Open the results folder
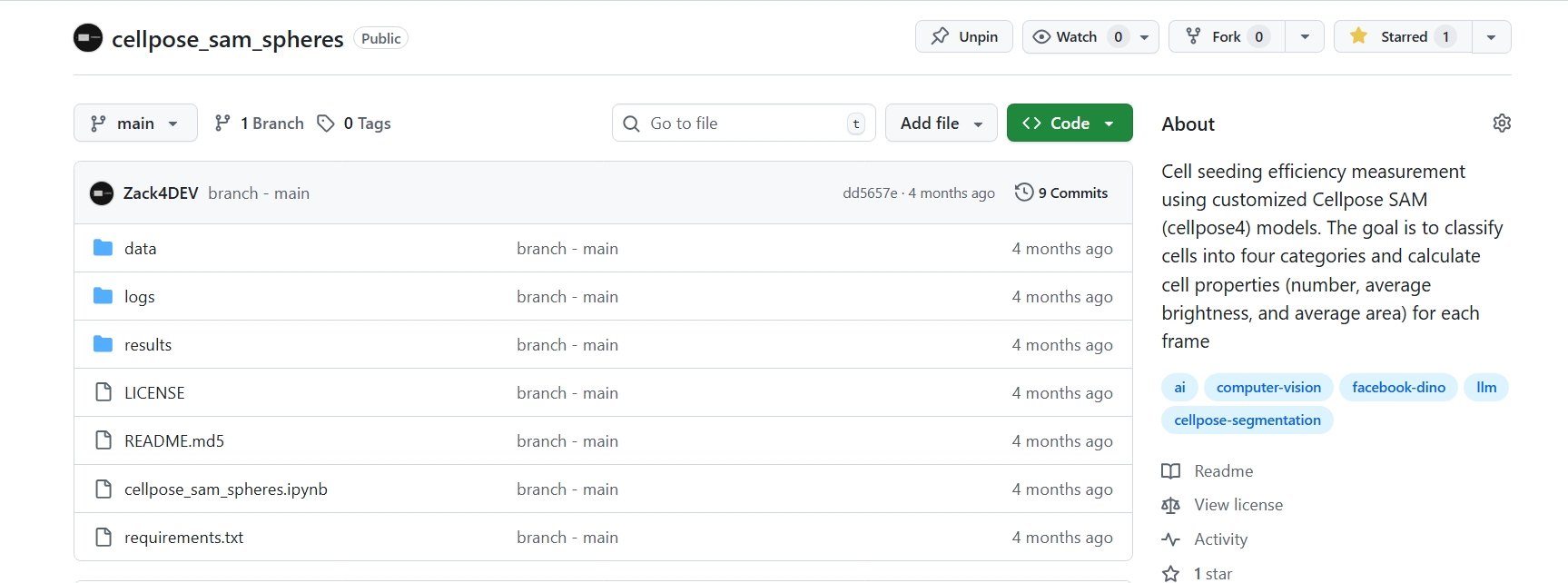This screenshot has height=583, width=1568. (x=148, y=344)
